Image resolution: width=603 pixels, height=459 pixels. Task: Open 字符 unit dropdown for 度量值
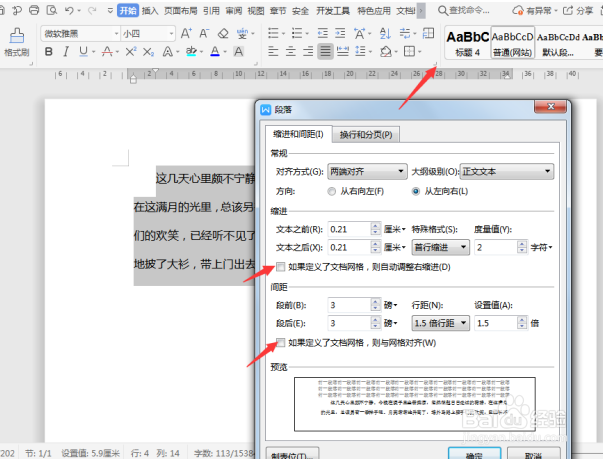541,247
